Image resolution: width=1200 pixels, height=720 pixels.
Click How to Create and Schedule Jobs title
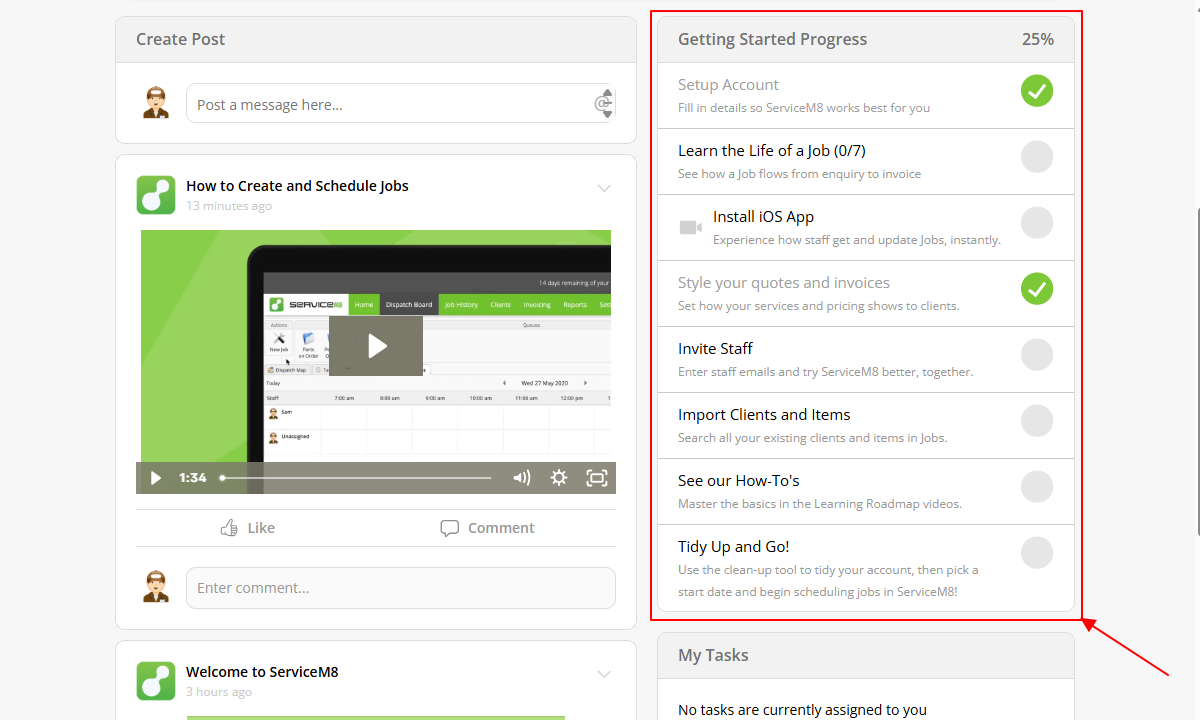coord(297,186)
